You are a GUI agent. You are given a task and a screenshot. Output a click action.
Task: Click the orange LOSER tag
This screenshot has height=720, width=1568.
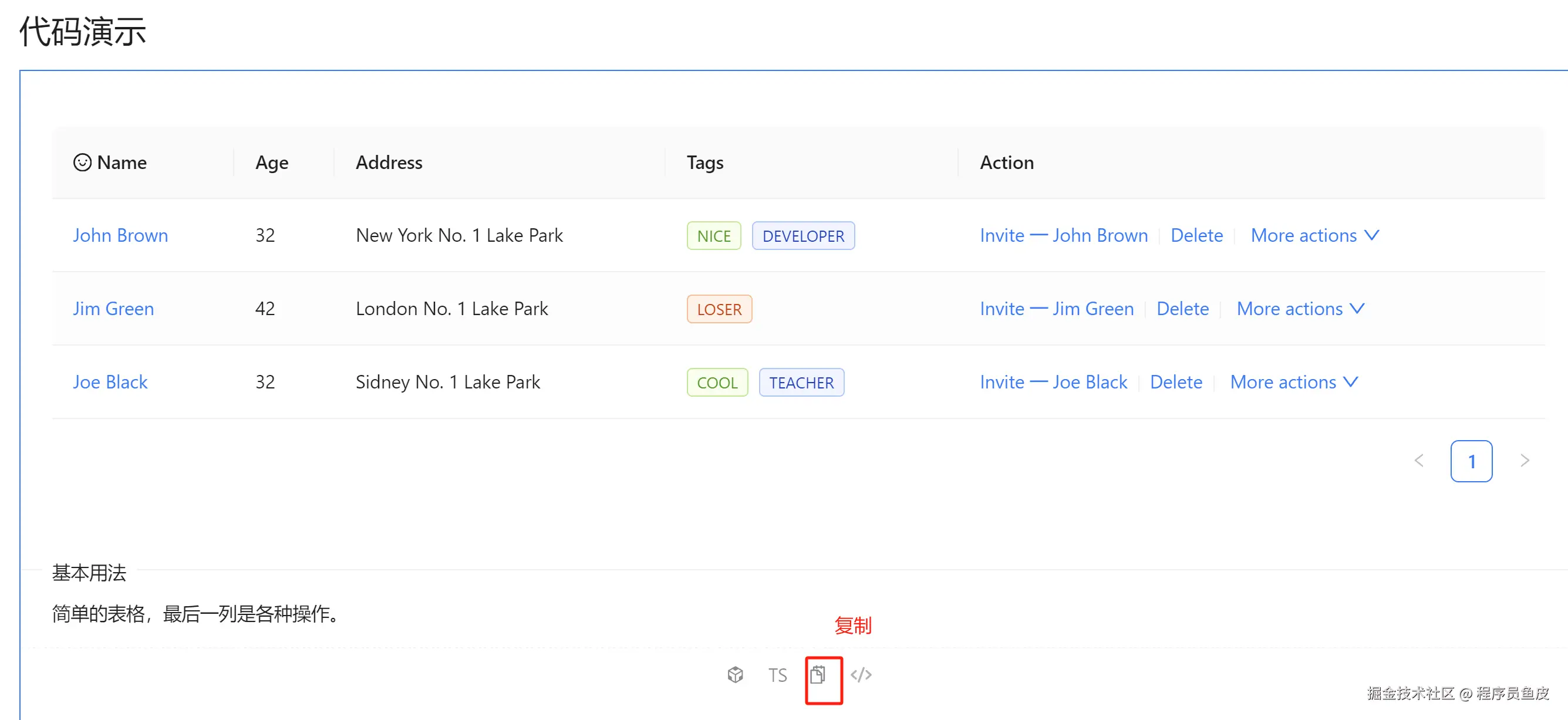[719, 309]
